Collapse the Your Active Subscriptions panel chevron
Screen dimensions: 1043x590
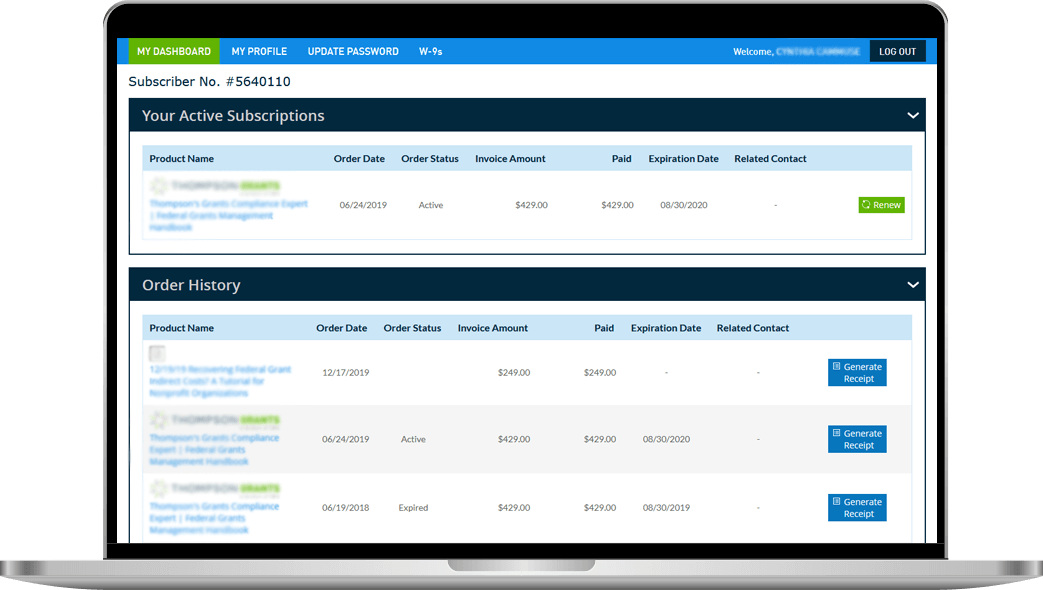pyautogui.click(x=913, y=116)
